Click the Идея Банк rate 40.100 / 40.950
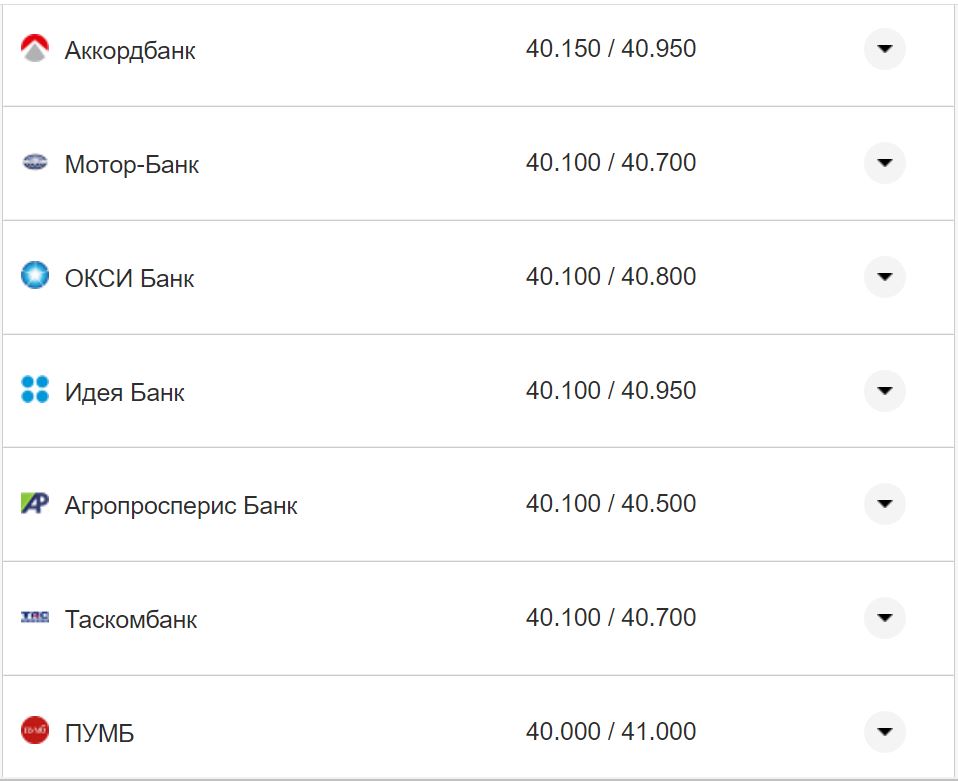Image resolution: width=958 pixels, height=781 pixels. [x=610, y=390]
